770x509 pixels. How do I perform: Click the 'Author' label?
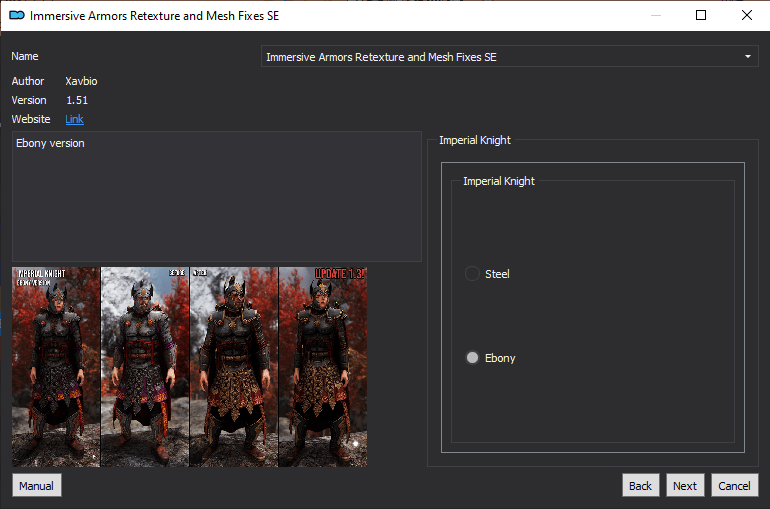28,81
